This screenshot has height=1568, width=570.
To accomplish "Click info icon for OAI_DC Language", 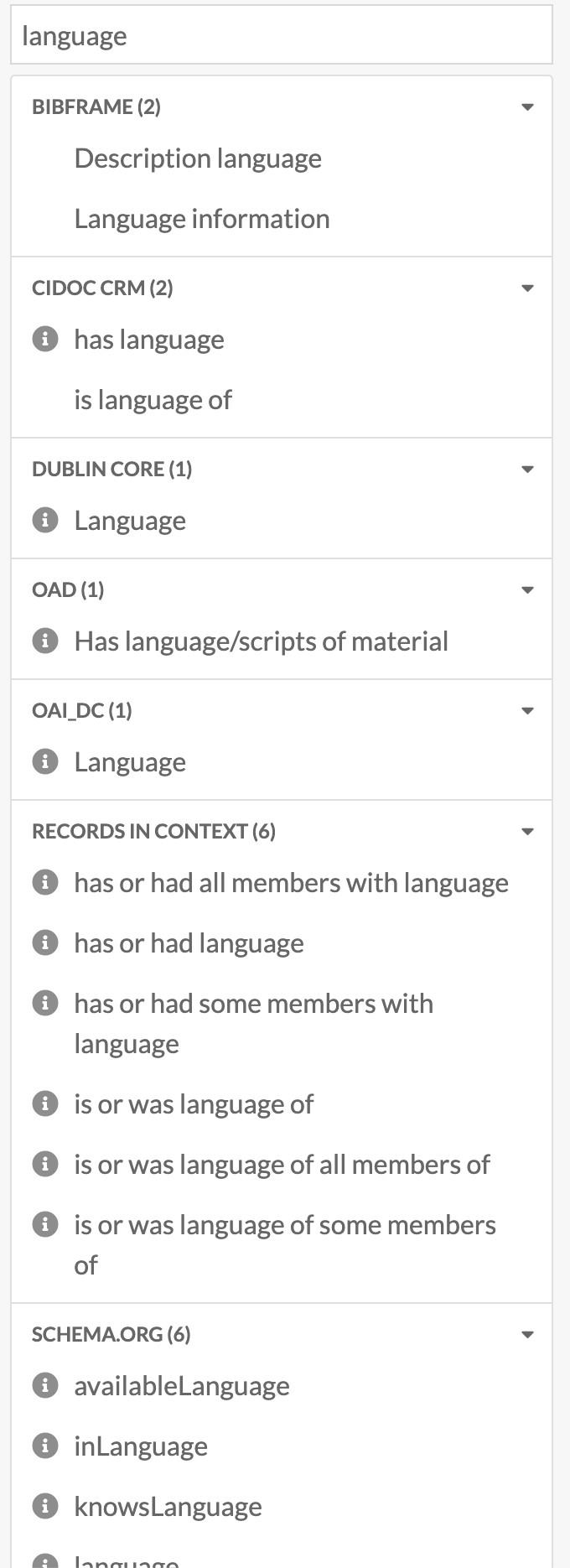I will pos(45,762).
